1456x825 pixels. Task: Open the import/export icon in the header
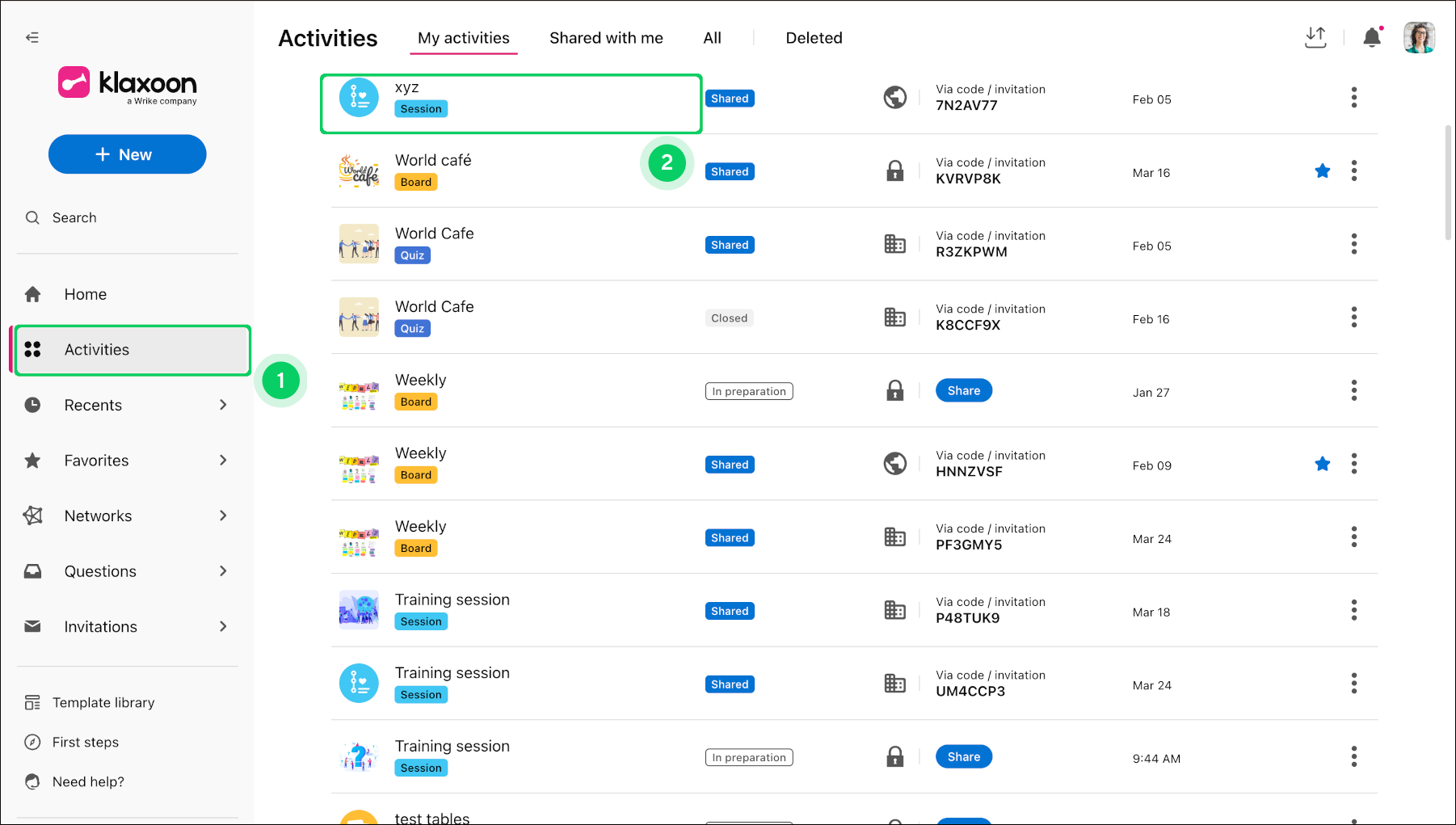[x=1315, y=37]
